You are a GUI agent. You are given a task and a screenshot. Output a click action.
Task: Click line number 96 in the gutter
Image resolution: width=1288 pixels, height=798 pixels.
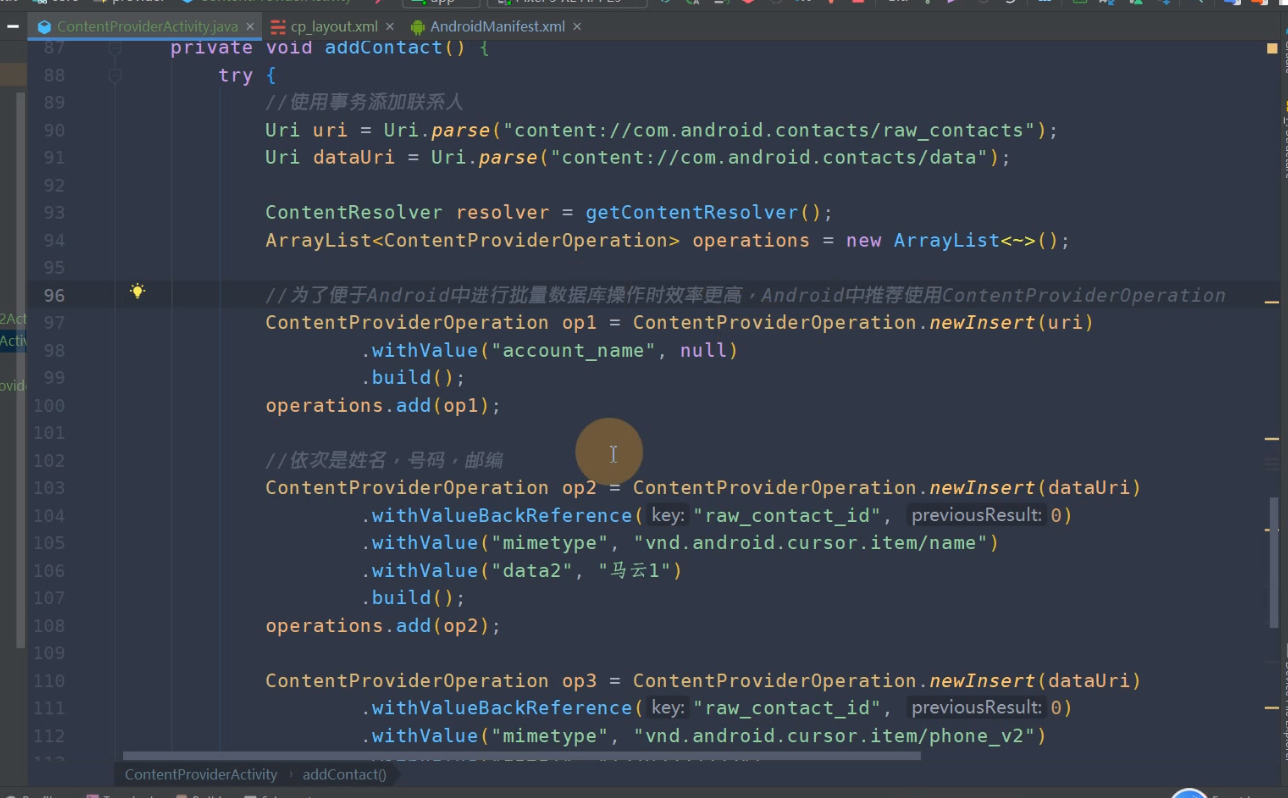[54, 295]
